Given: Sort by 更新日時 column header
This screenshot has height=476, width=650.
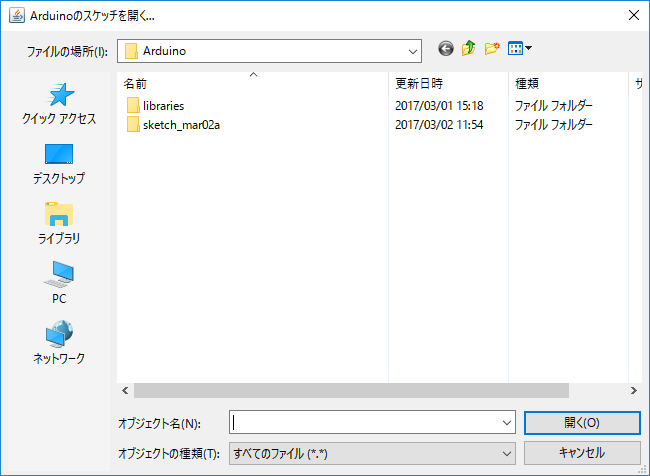Looking at the screenshot, I should [448, 84].
